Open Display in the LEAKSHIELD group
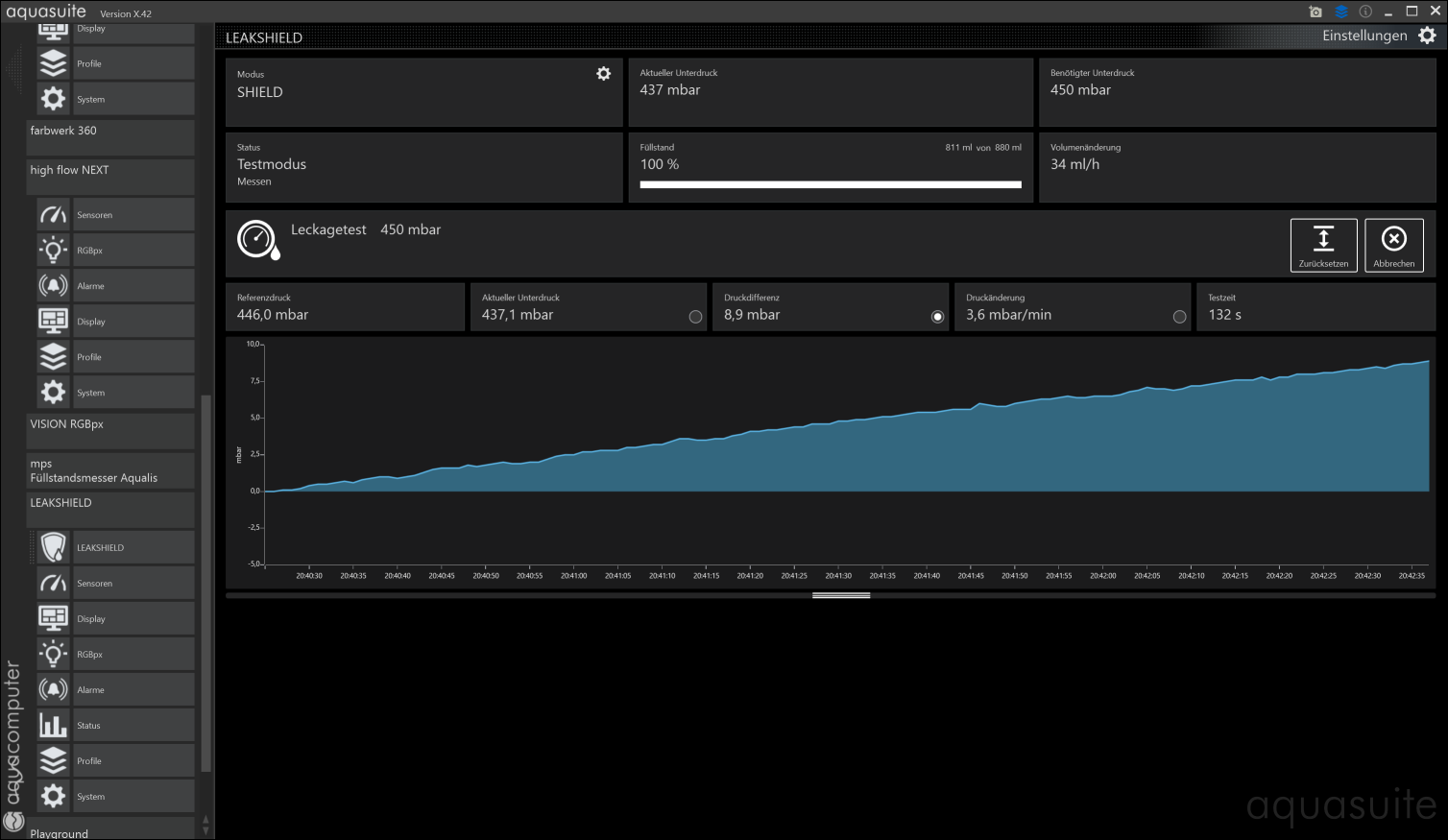Image resolution: width=1448 pixels, height=840 pixels. [x=115, y=618]
